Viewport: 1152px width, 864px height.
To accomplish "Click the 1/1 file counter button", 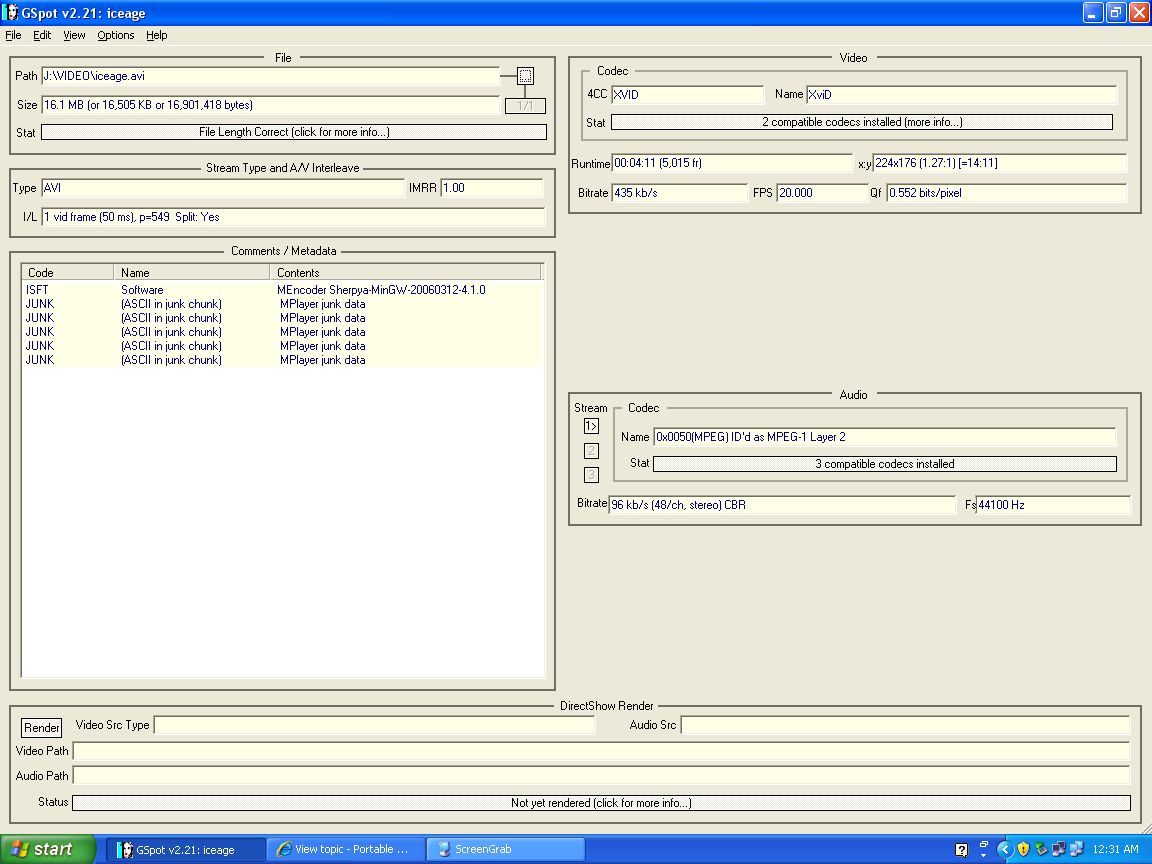I will tap(525, 106).
